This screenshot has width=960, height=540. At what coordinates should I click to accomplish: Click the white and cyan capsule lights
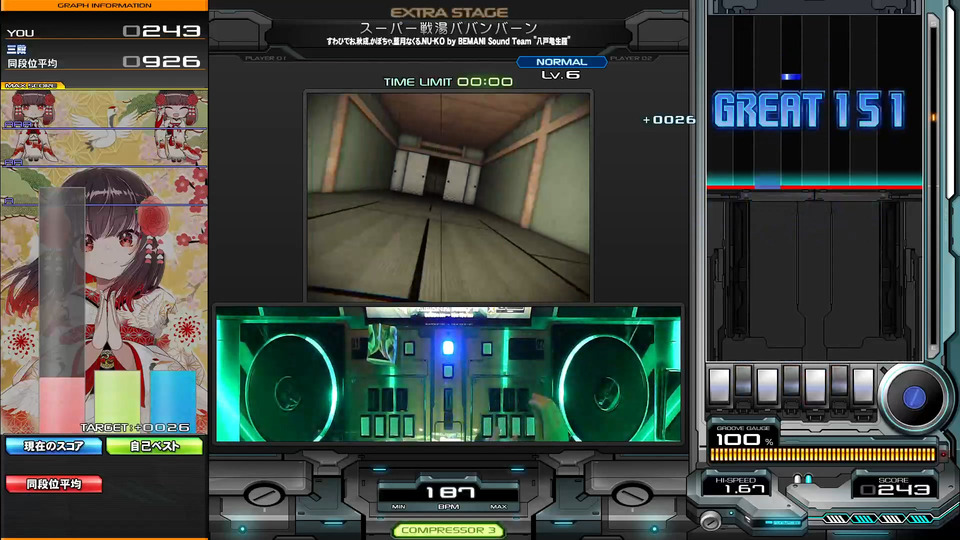point(803,479)
